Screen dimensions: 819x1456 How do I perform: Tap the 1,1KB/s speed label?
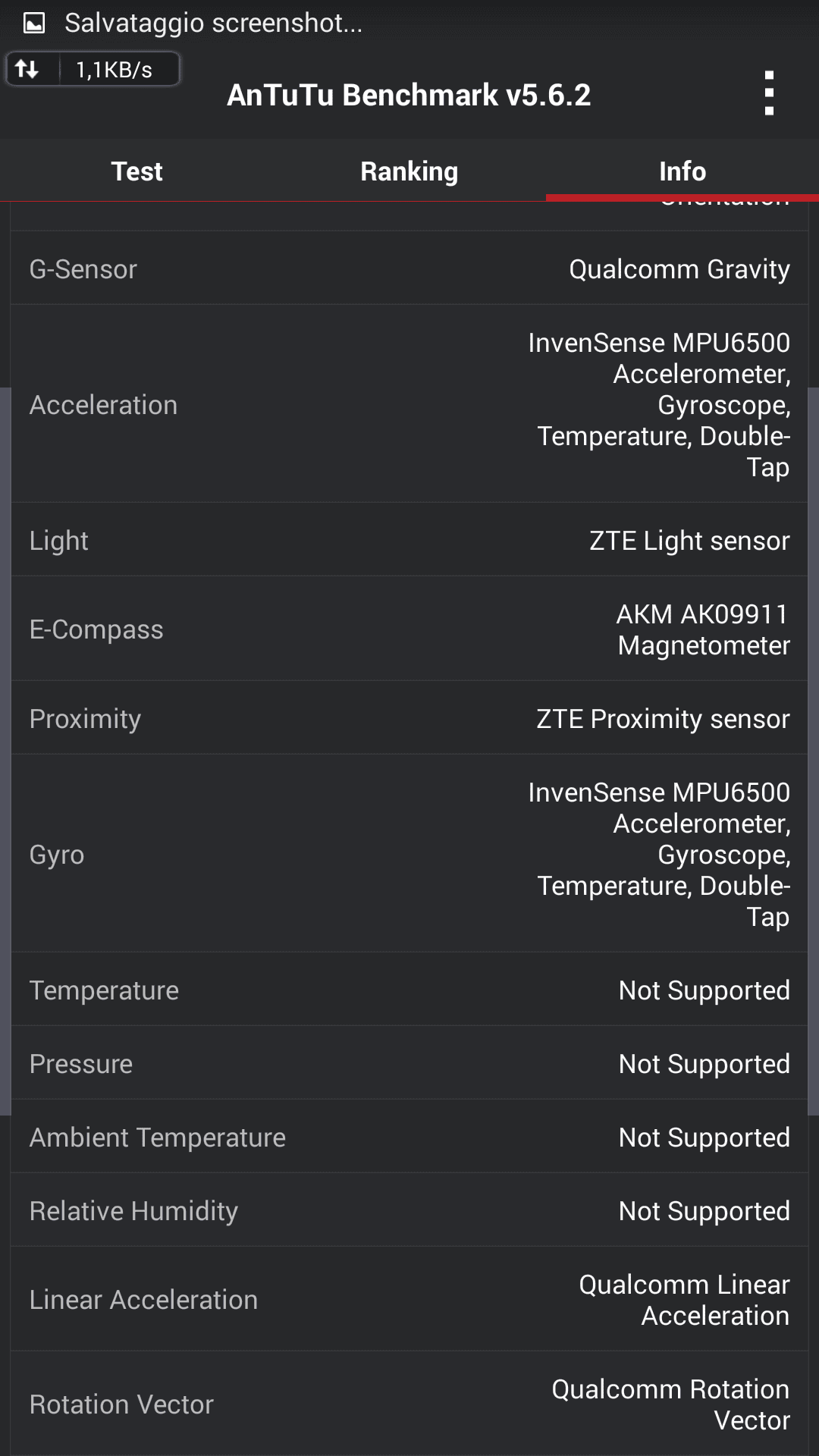click(115, 70)
